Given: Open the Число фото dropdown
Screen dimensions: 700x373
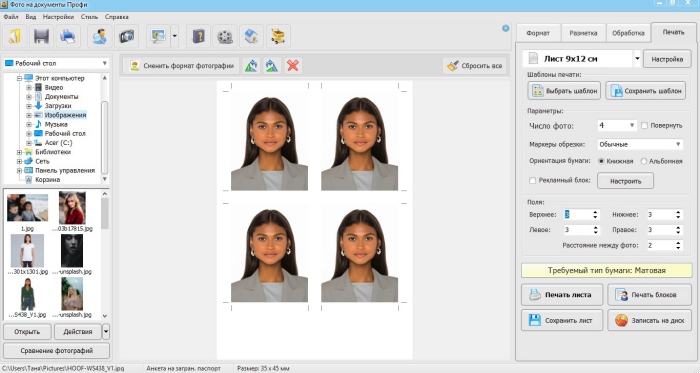Looking at the screenshot, I should [x=632, y=125].
